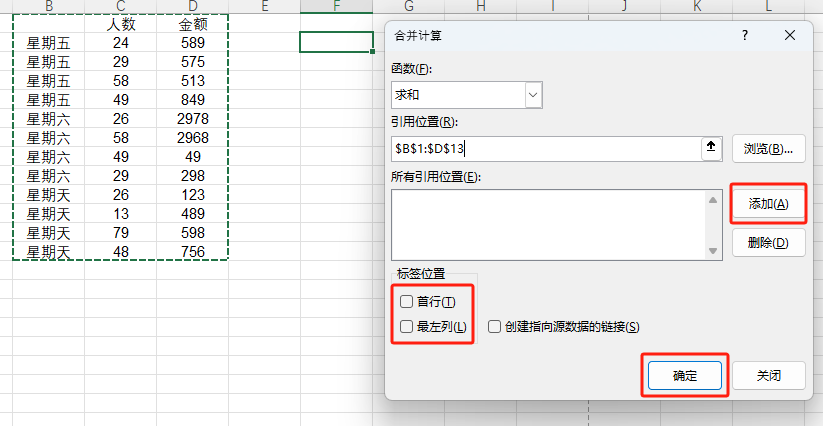Close the 合并计算 dialog with X

pyautogui.click(x=789, y=36)
